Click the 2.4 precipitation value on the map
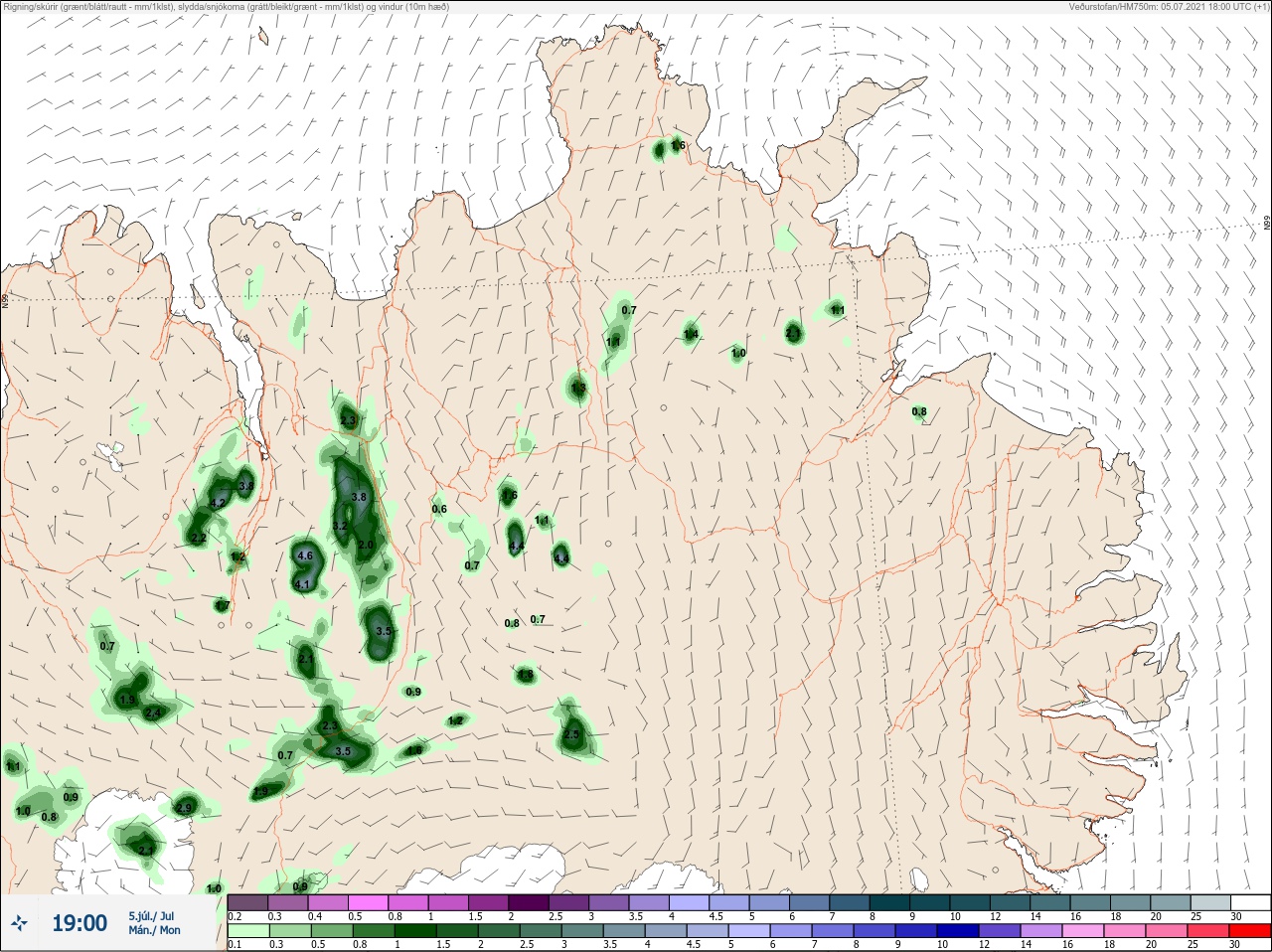Viewport: 1272px width, 952px height. click(x=153, y=713)
